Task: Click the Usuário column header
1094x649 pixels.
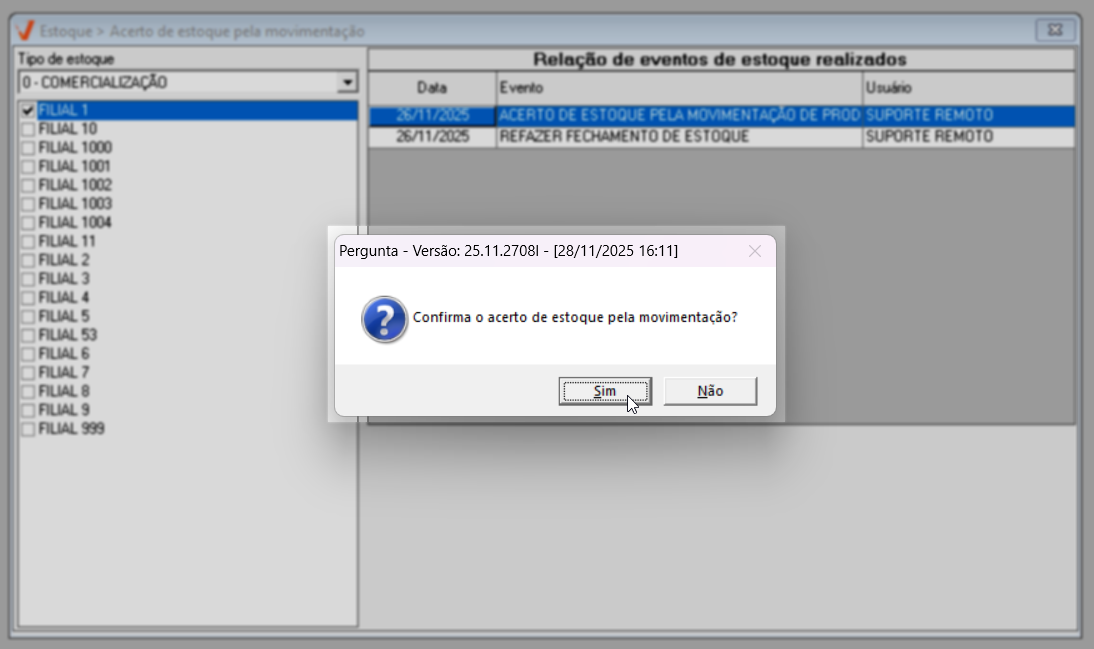Action: (x=968, y=88)
